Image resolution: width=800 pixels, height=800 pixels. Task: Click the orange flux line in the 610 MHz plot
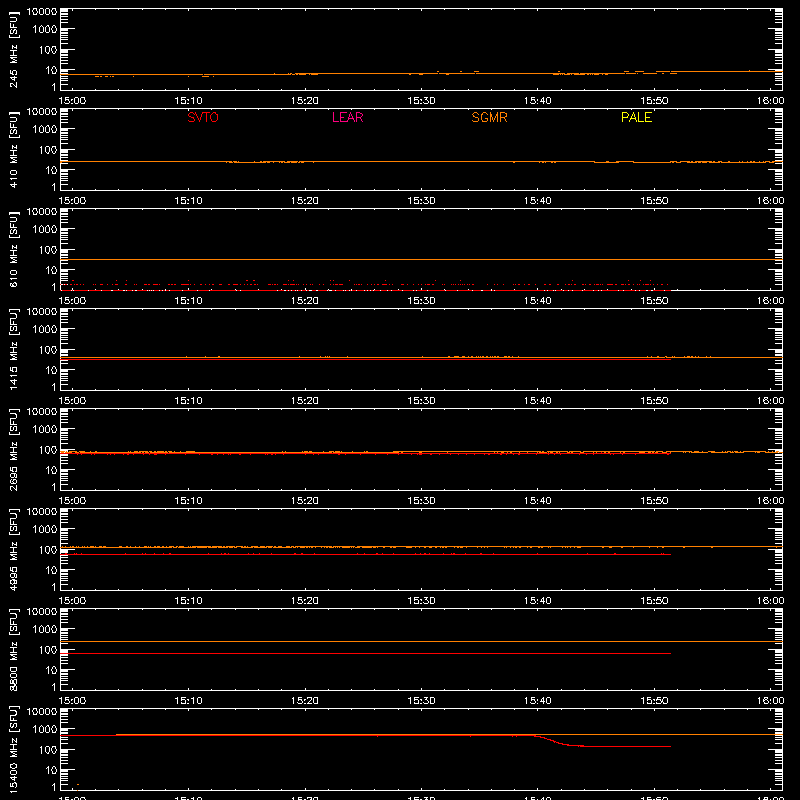(421, 260)
